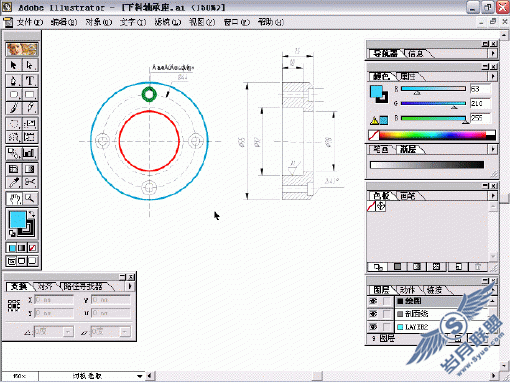Image resolution: width=510 pixels, height=383 pixels.
Task: Select the Paintbrush tool
Action: pyautogui.click(x=14, y=108)
